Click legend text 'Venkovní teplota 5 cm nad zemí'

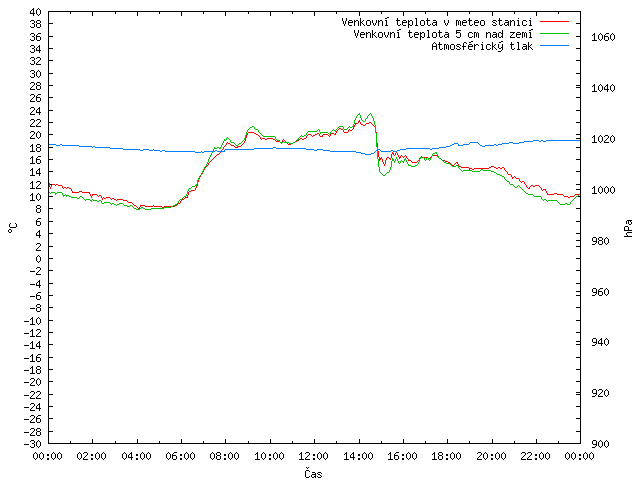(443, 34)
